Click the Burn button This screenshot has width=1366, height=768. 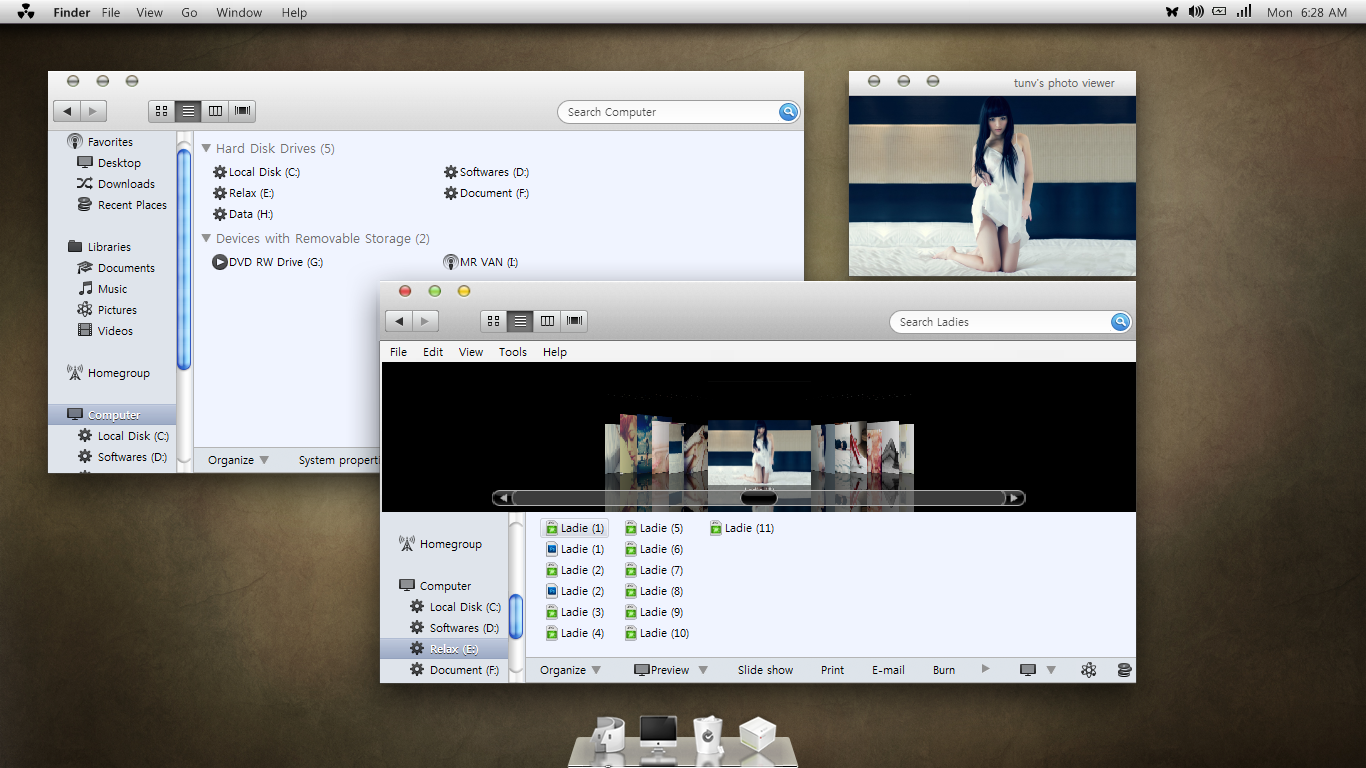[x=944, y=670]
